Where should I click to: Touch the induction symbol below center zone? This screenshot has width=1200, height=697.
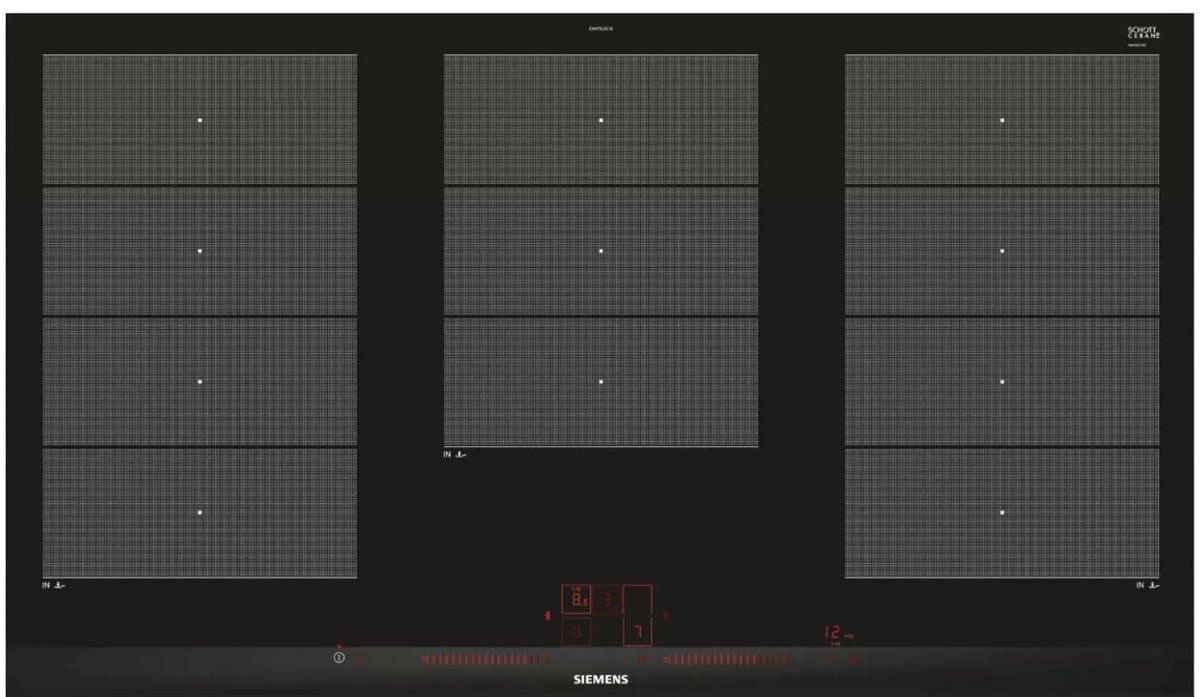tap(455, 454)
